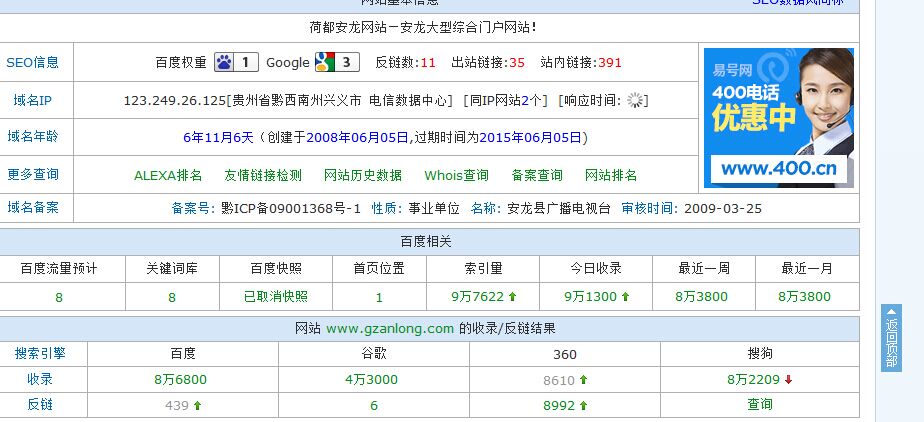
Task: Click the www.gzanlong.com site link
Action: pos(390,328)
